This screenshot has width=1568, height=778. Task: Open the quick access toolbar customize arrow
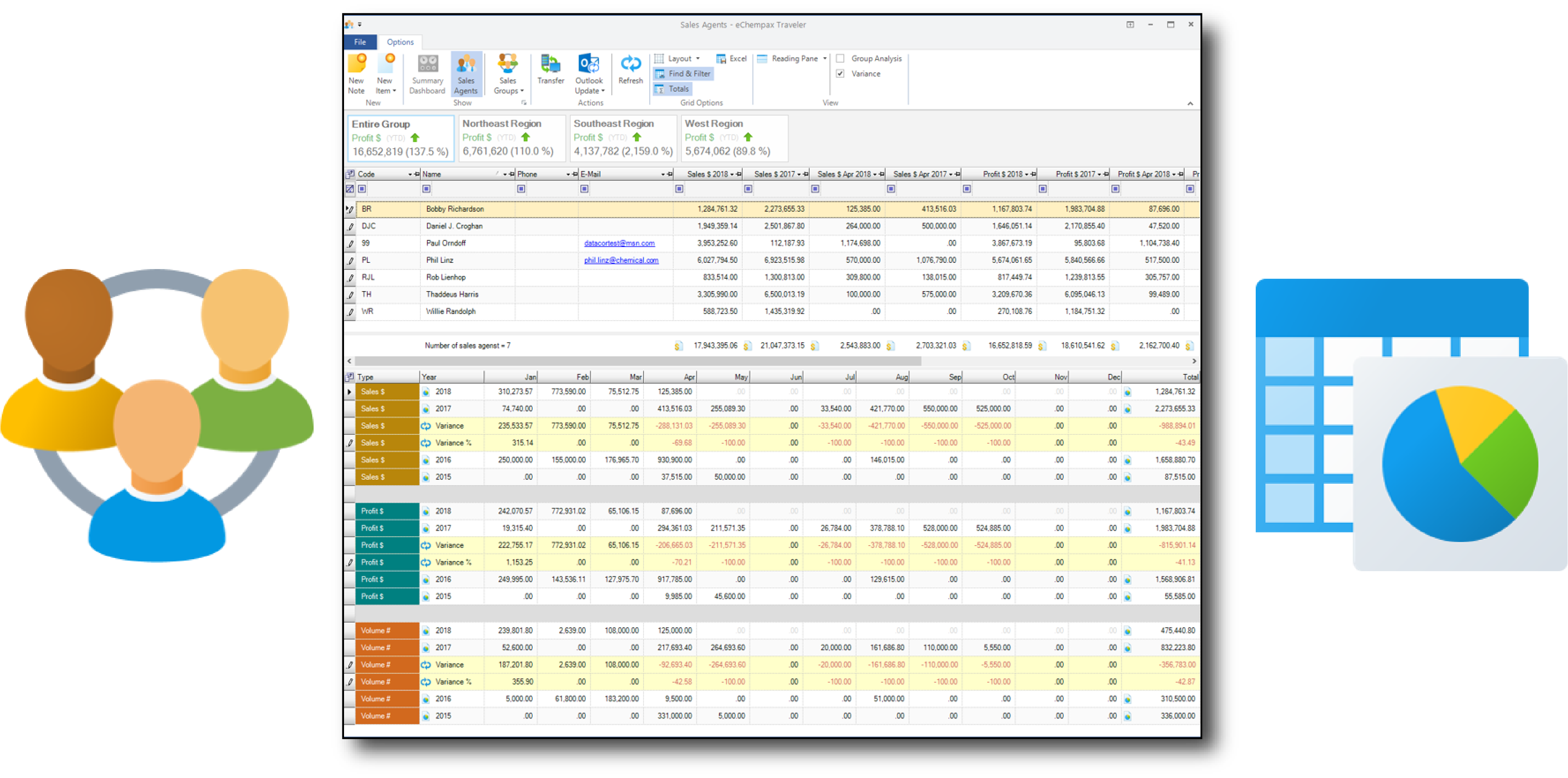360,25
